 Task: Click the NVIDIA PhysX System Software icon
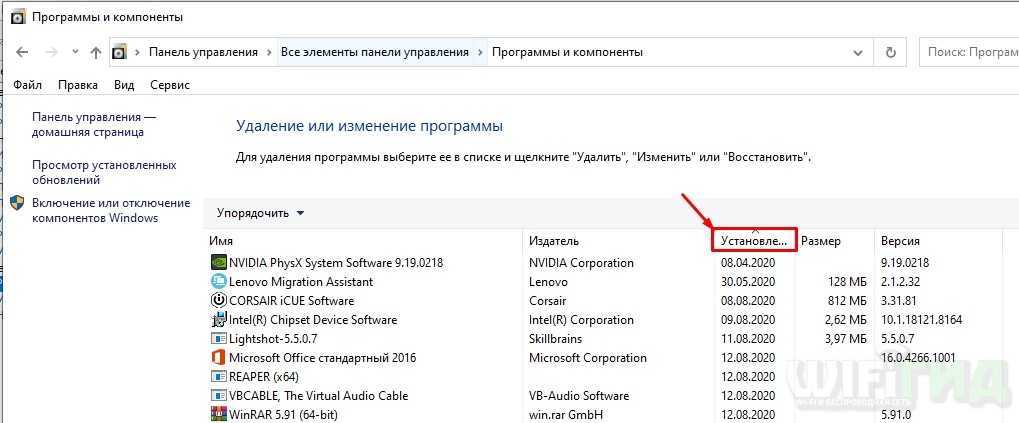pyautogui.click(x=219, y=263)
